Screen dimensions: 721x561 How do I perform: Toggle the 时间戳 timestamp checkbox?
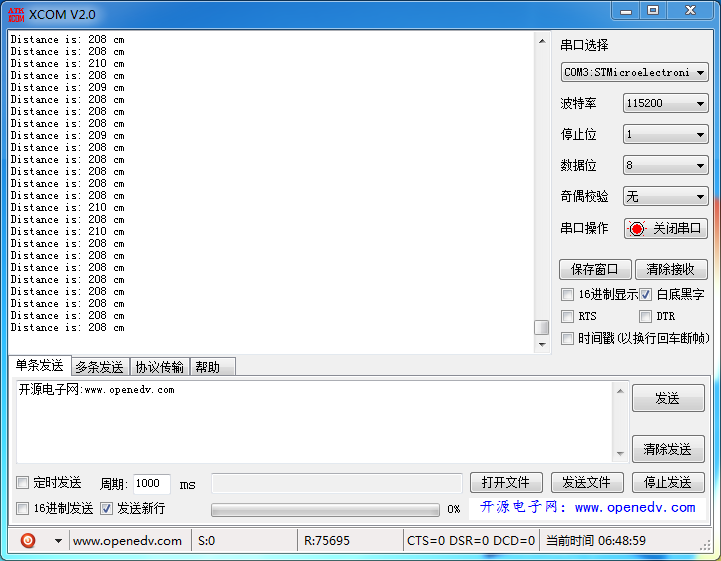[567, 338]
